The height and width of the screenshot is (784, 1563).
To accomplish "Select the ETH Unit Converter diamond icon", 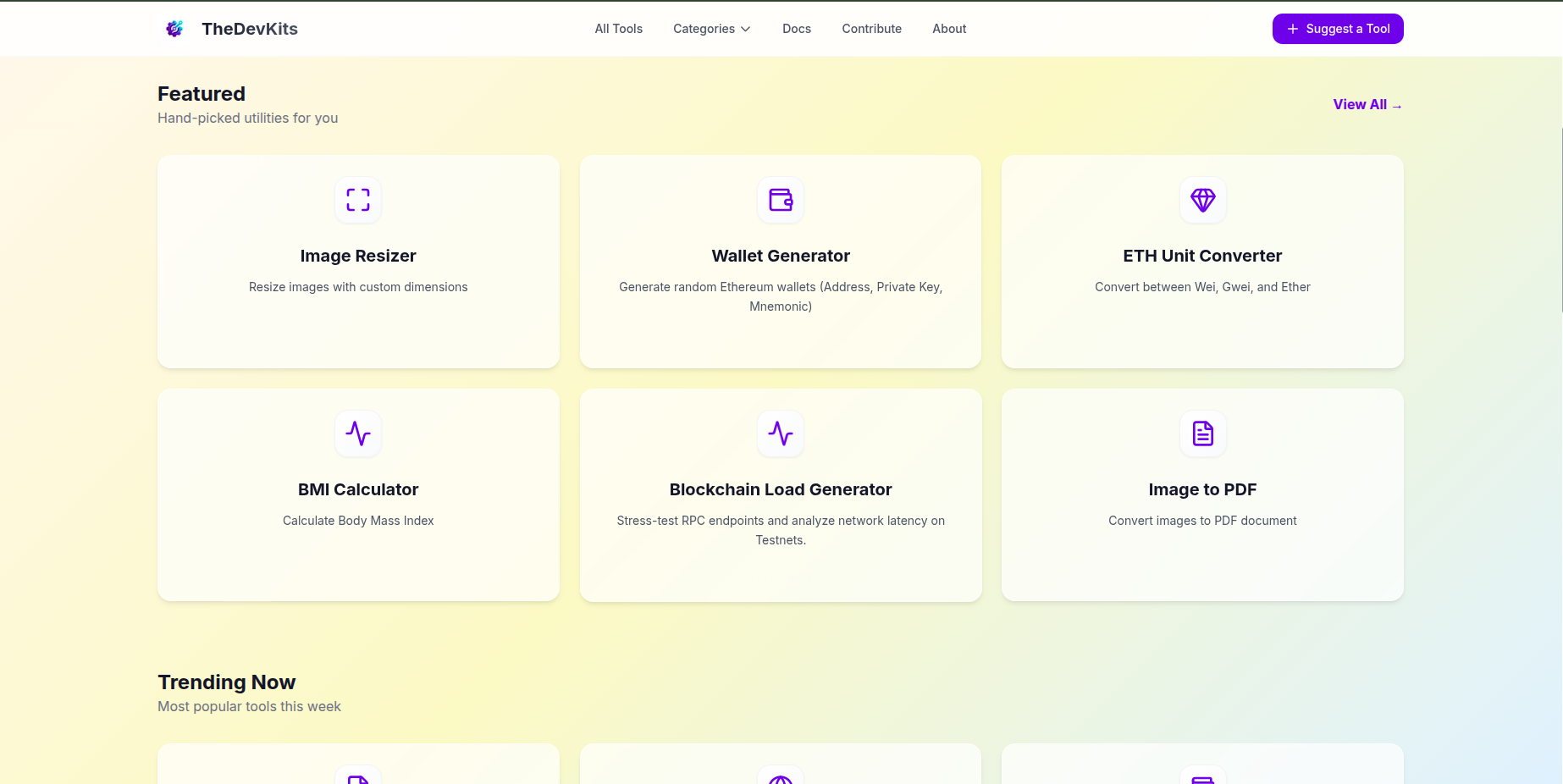I will click(x=1202, y=201).
